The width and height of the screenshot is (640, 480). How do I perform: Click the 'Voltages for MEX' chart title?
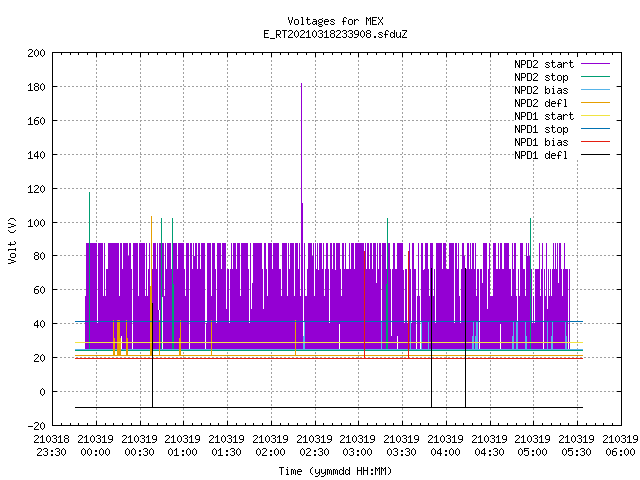(x=335, y=21)
